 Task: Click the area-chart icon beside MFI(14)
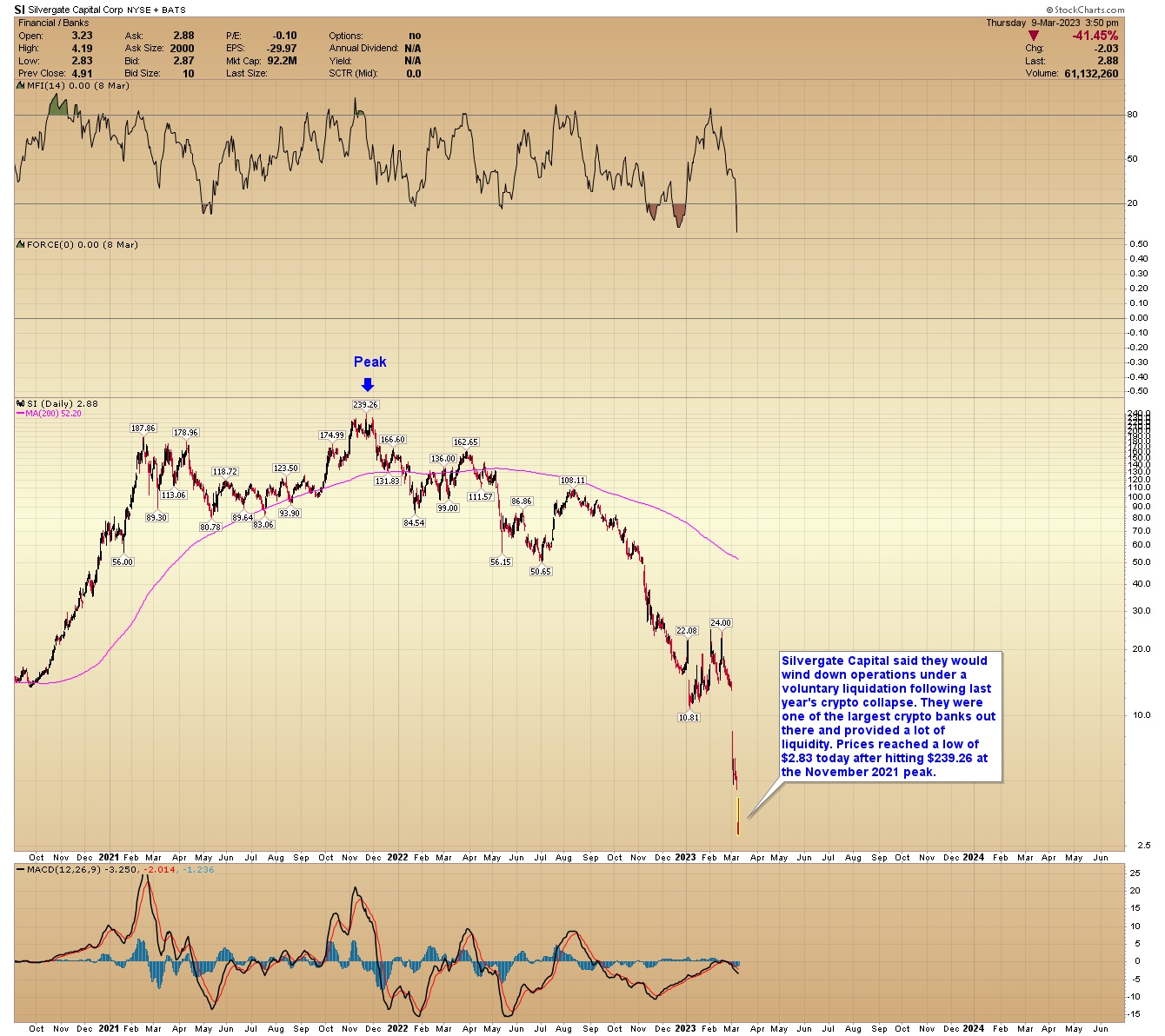[21, 85]
